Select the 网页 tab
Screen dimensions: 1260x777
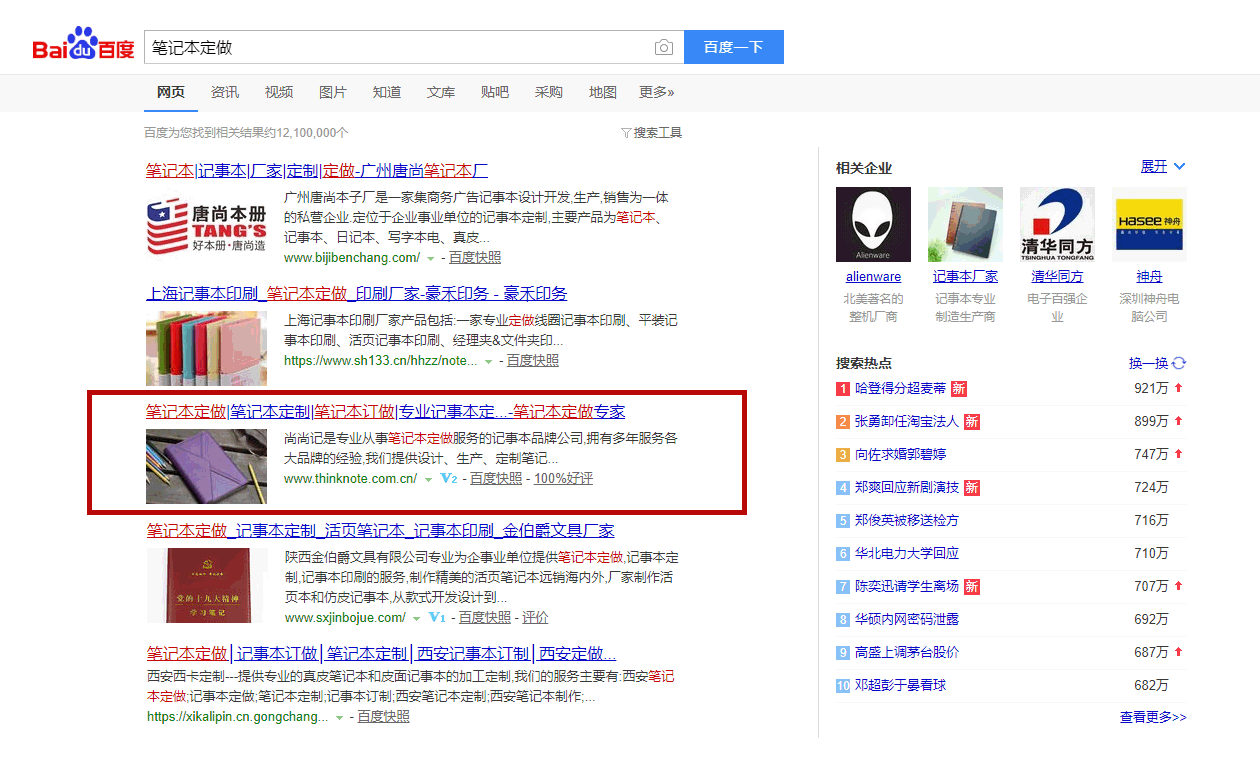click(x=171, y=92)
